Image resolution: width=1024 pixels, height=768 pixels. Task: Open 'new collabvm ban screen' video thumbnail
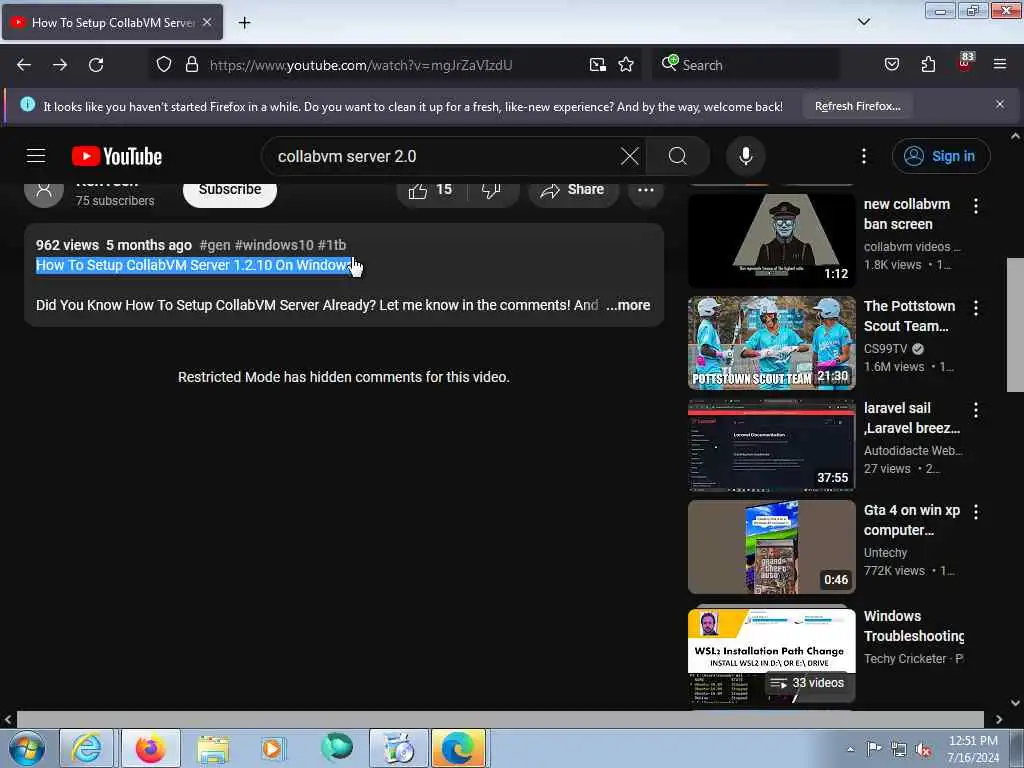click(771, 240)
